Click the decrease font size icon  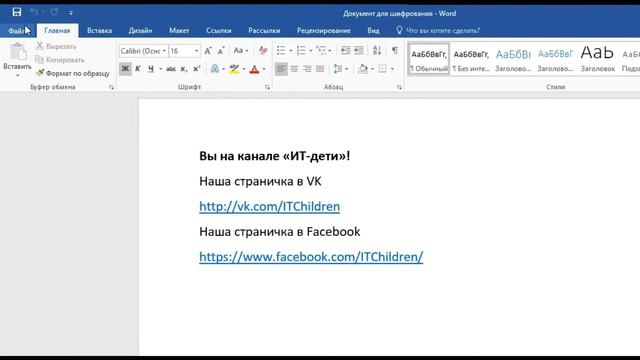(221, 51)
